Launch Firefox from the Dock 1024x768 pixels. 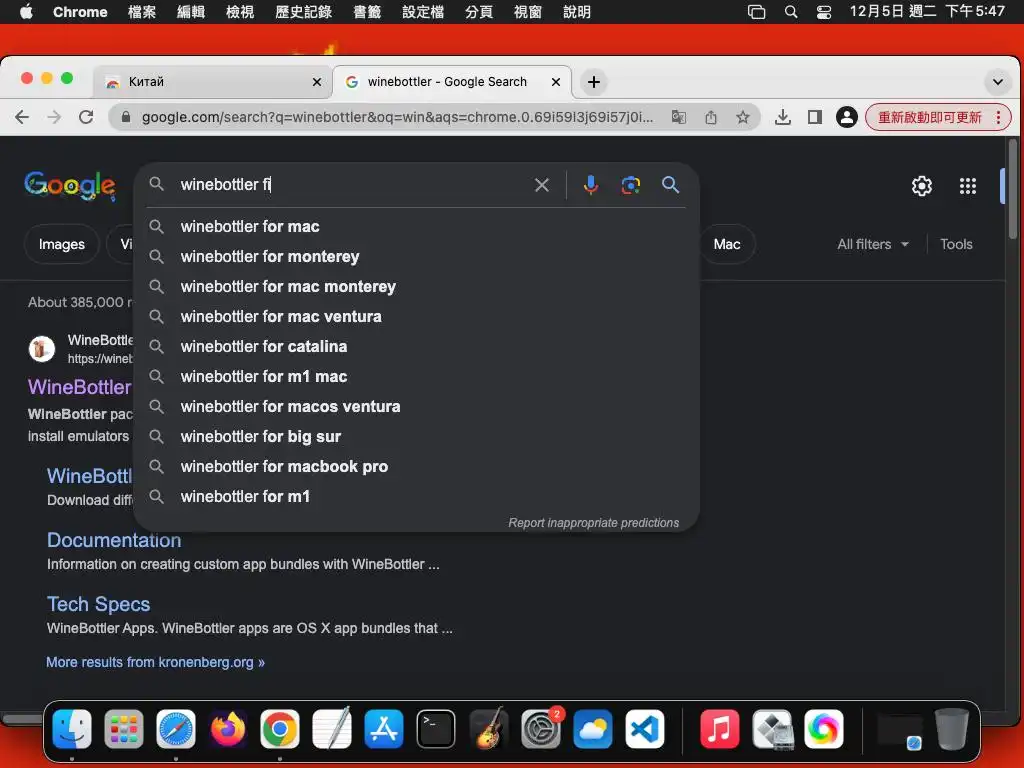pos(228,729)
